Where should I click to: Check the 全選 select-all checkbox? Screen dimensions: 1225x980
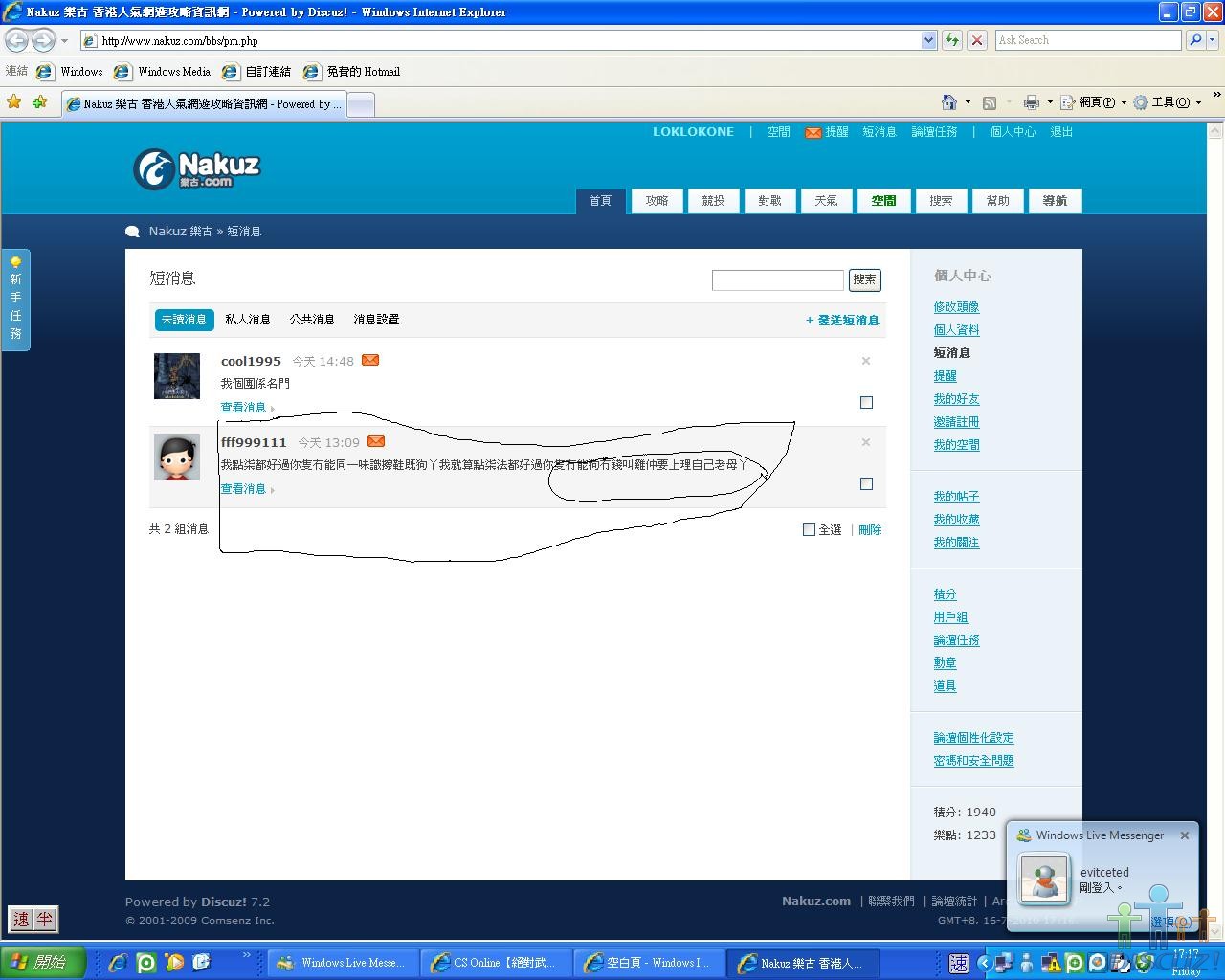(x=809, y=529)
